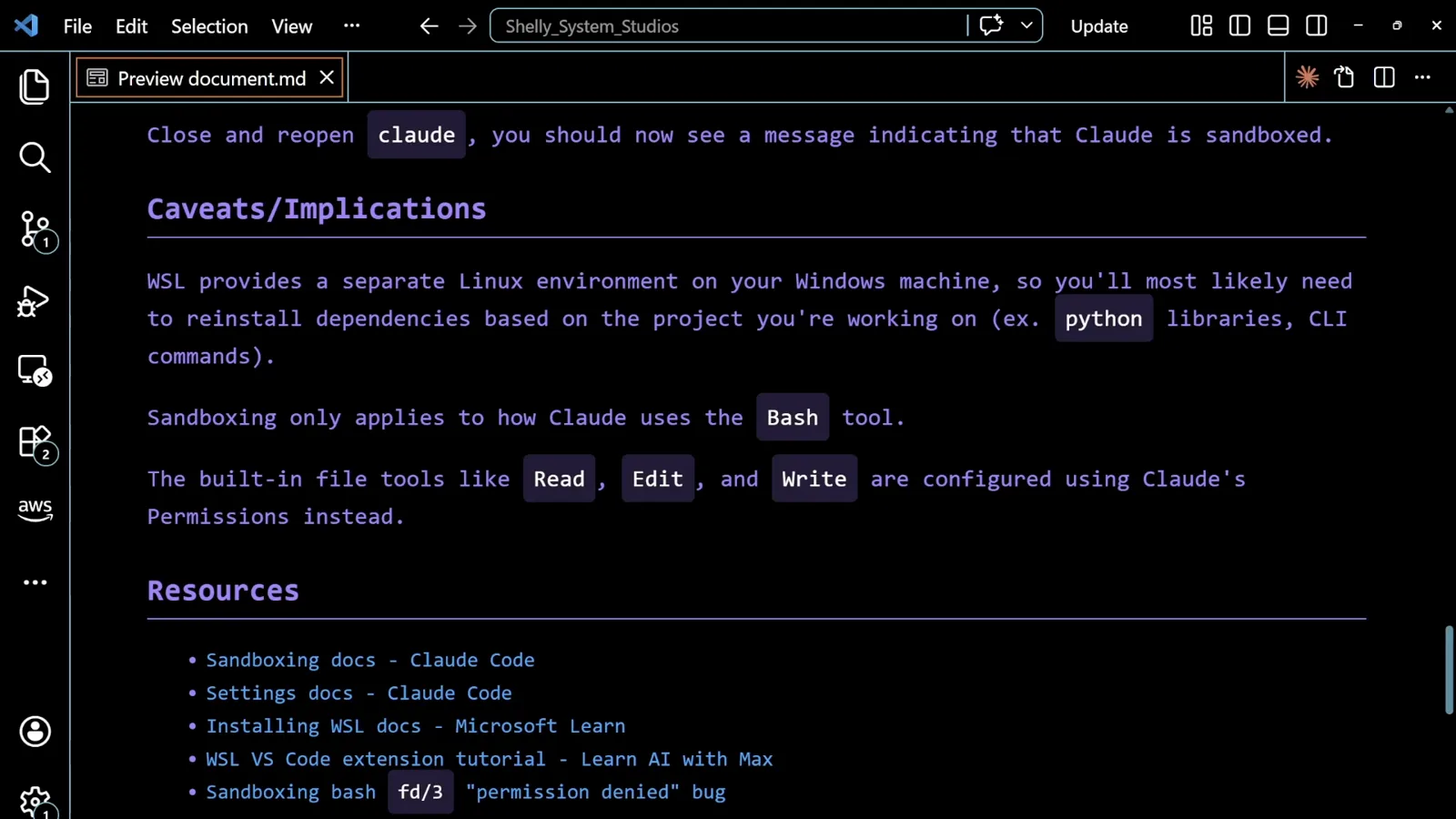
Task: Toggle the bottom panel visibility
Action: pos(1278,25)
